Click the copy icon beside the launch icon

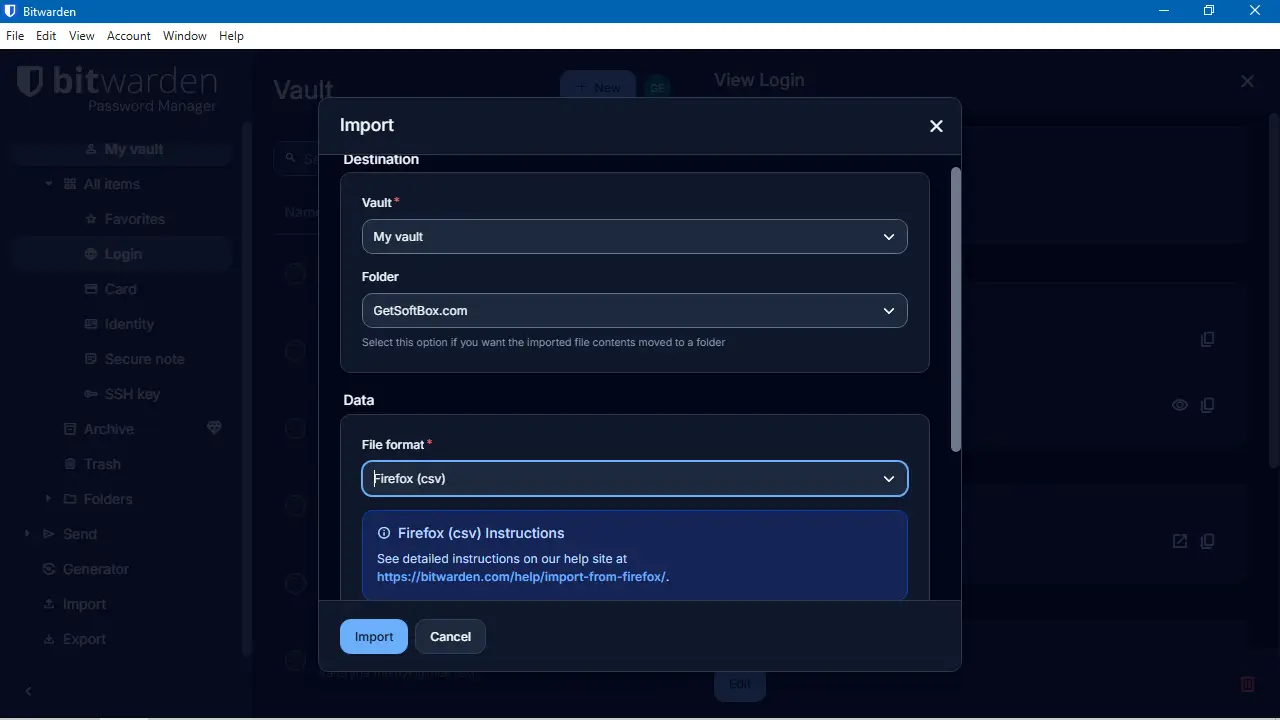click(x=1208, y=541)
